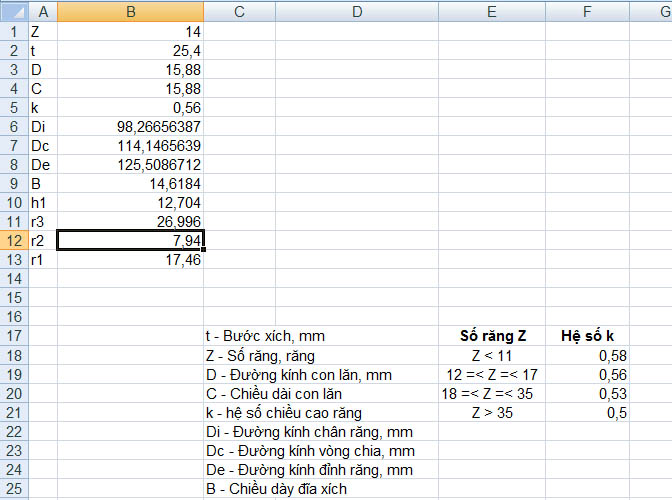This screenshot has width=672, height=500.
Task: Click cell 'De - Đường kính đỉnh răng, mm'
Action: 309,470
